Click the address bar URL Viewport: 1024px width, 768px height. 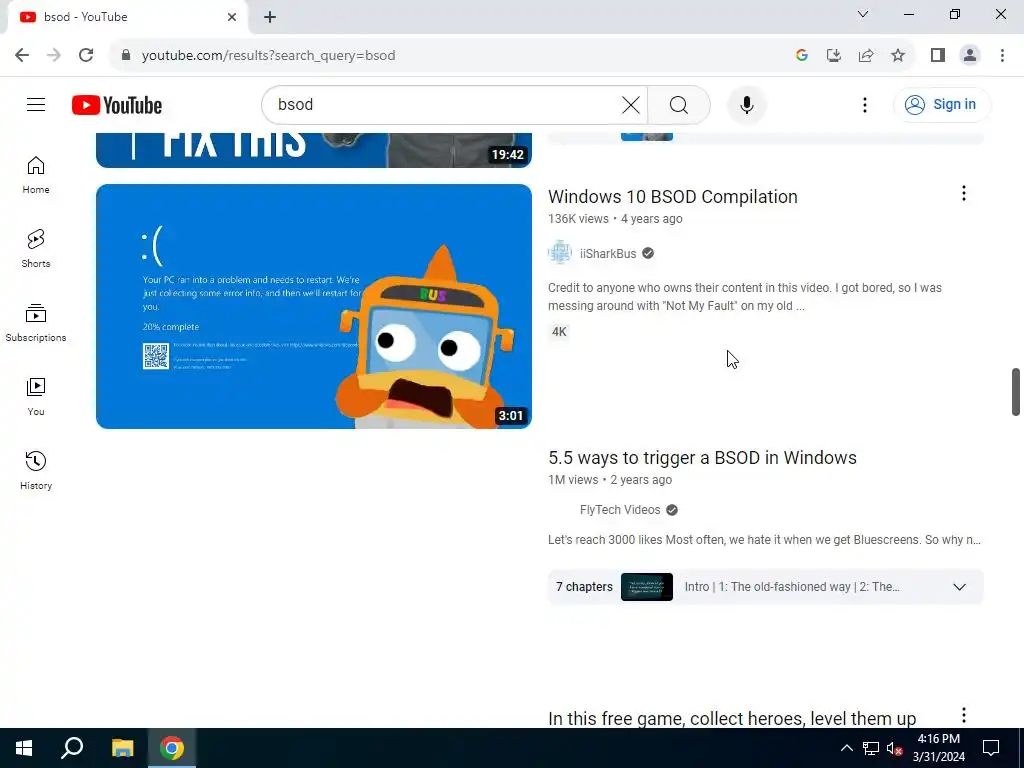pyautogui.click(x=268, y=56)
